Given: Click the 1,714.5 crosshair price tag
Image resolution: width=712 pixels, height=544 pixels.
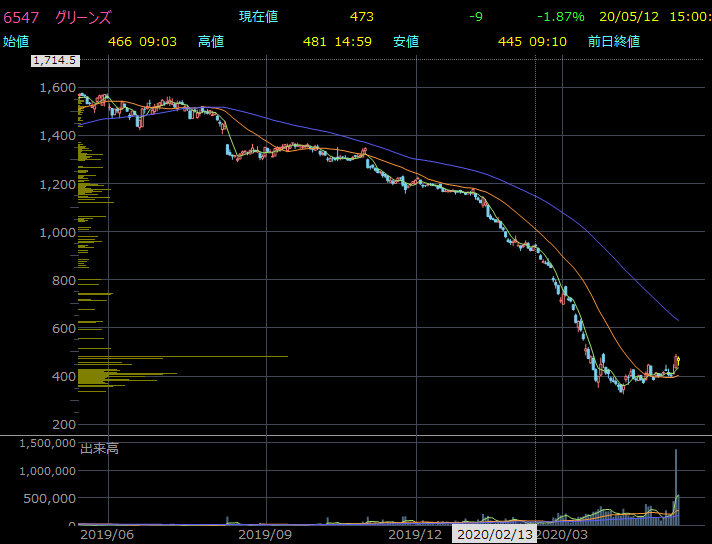Looking at the screenshot, I should [x=56, y=61].
